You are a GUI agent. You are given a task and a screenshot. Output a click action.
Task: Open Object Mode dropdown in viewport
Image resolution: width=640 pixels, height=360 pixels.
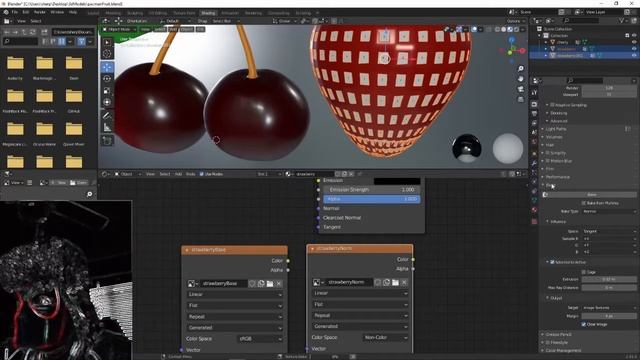click(119, 29)
